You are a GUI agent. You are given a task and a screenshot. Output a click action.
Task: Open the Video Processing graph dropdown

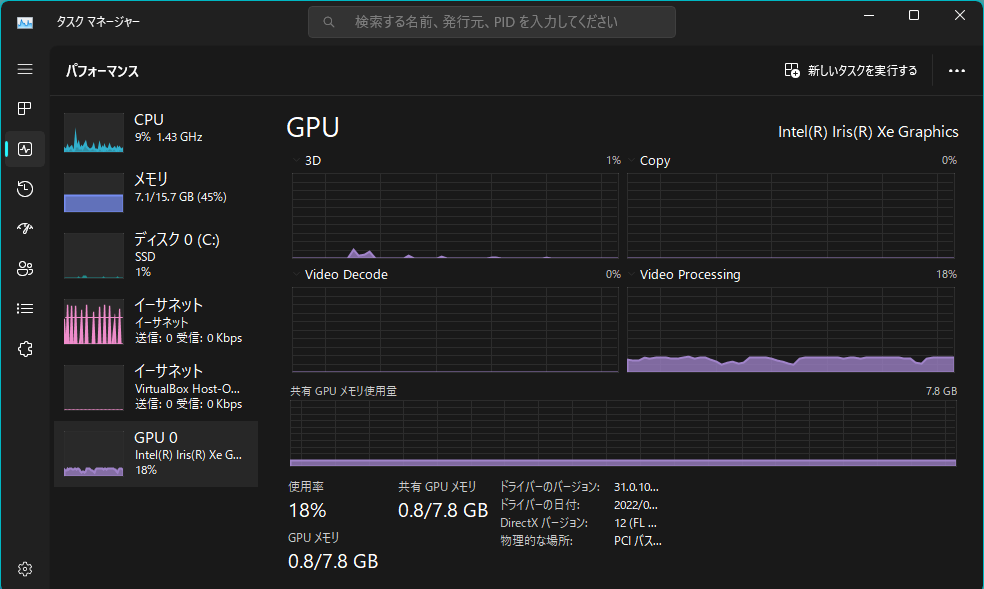coord(631,274)
